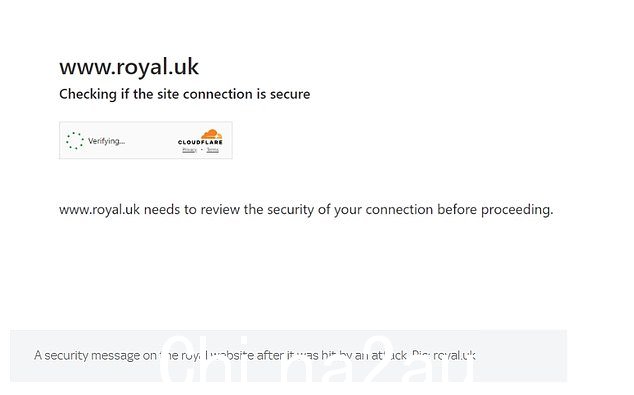This screenshot has width=634, height=395.
Task: Click the A security message caption text
Action: click(x=254, y=355)
